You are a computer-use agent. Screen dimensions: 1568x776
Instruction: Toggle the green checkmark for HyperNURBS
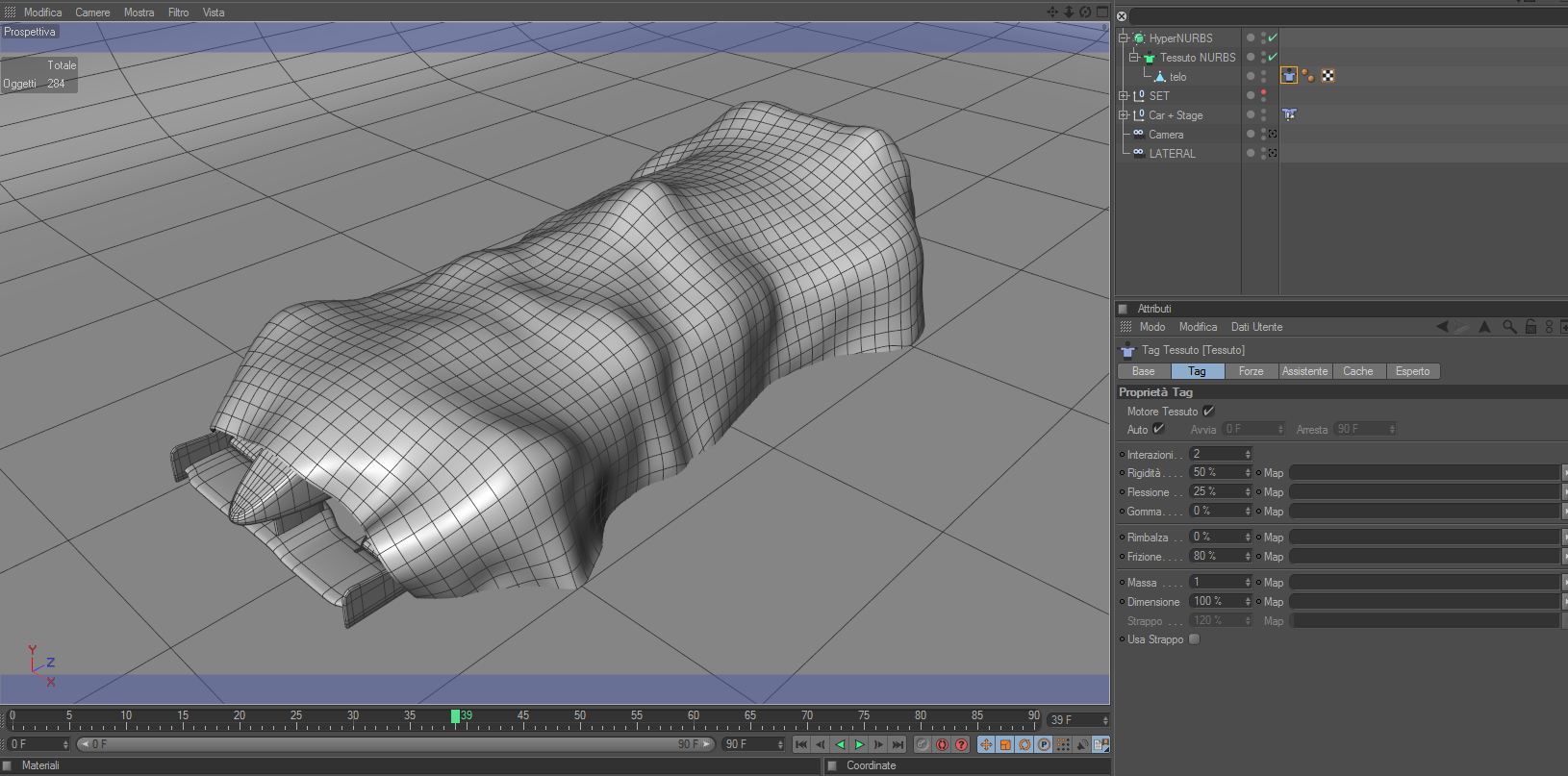(1273, 38)
